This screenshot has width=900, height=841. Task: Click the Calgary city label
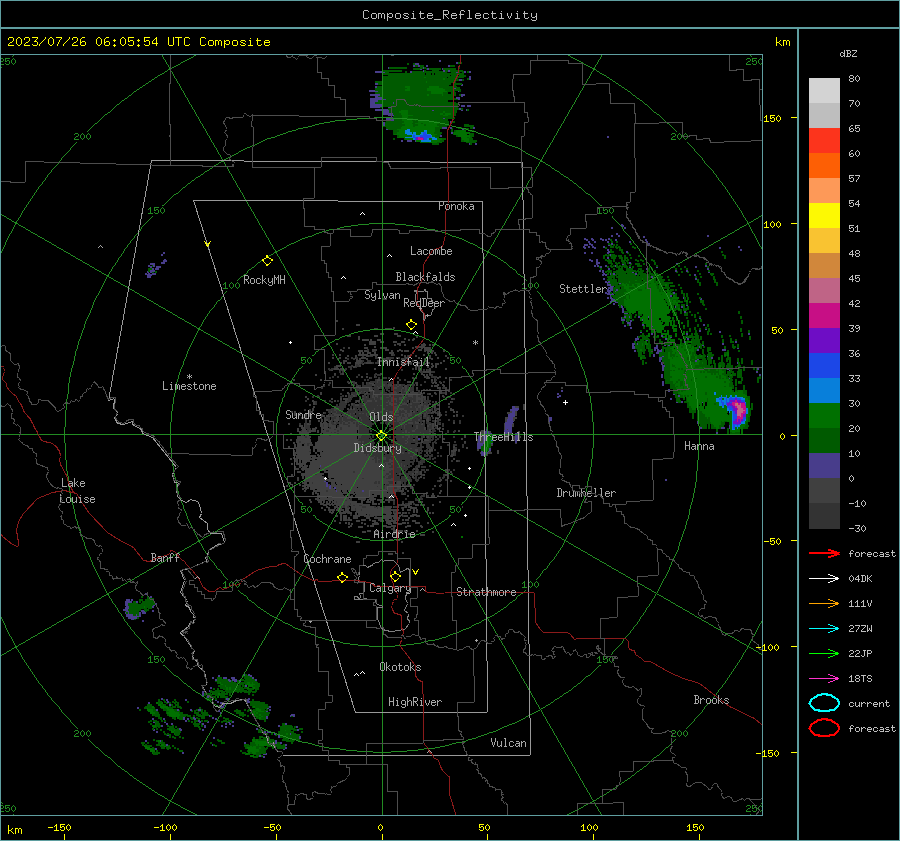pyautogui.click(x=390, y=588)
